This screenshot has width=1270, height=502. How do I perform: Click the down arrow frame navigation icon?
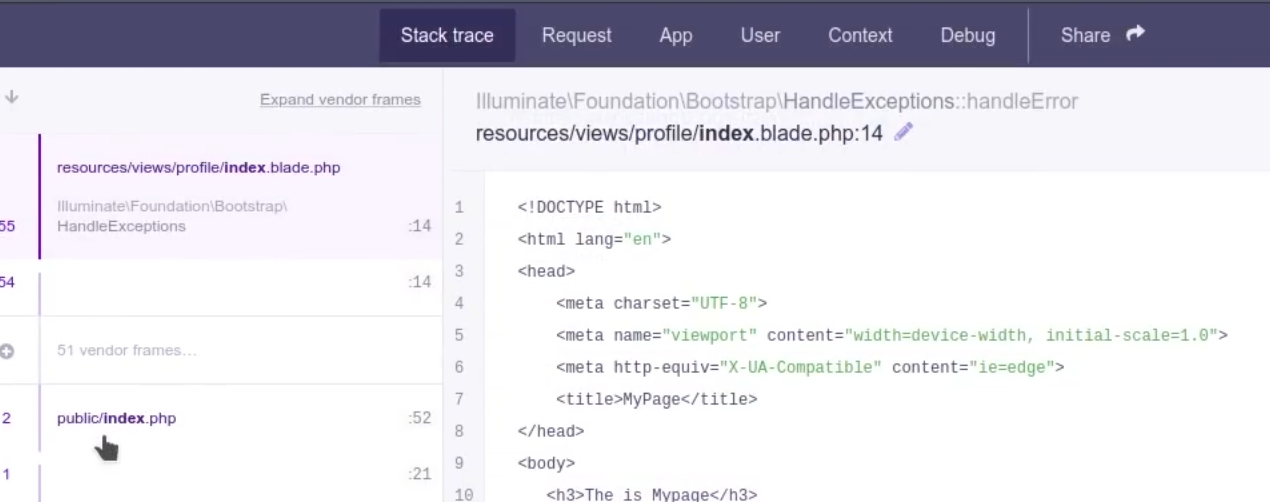tap(12, 97)
